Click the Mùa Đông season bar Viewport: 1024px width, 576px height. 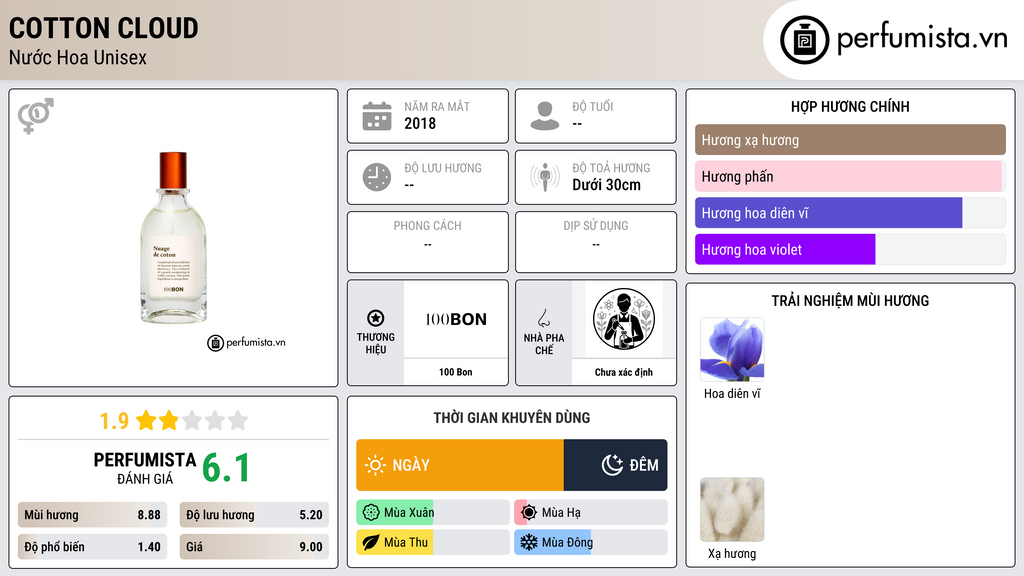tap(591, 543)
